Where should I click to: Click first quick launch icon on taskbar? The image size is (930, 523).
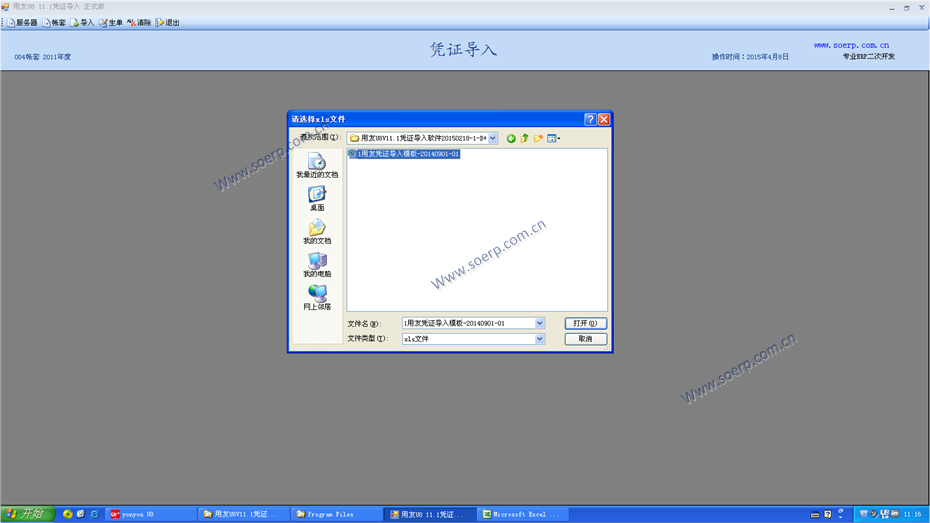67,514
